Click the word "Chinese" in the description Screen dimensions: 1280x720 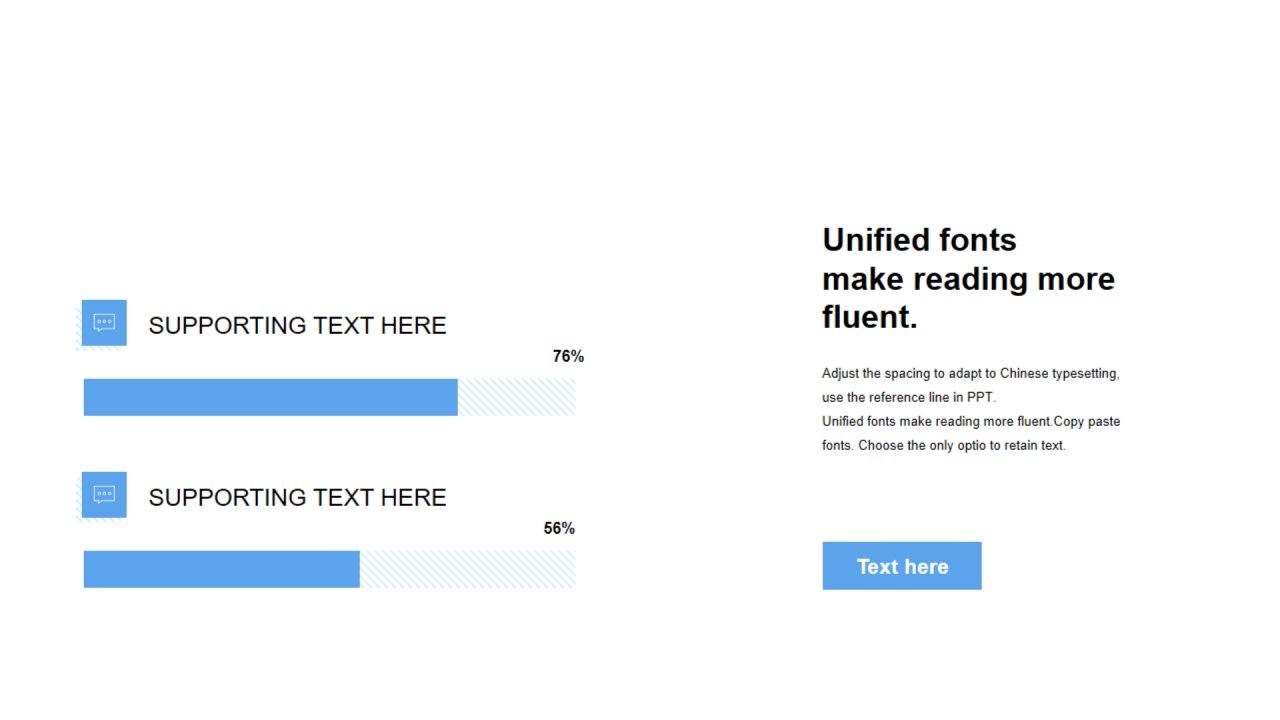1024,374
